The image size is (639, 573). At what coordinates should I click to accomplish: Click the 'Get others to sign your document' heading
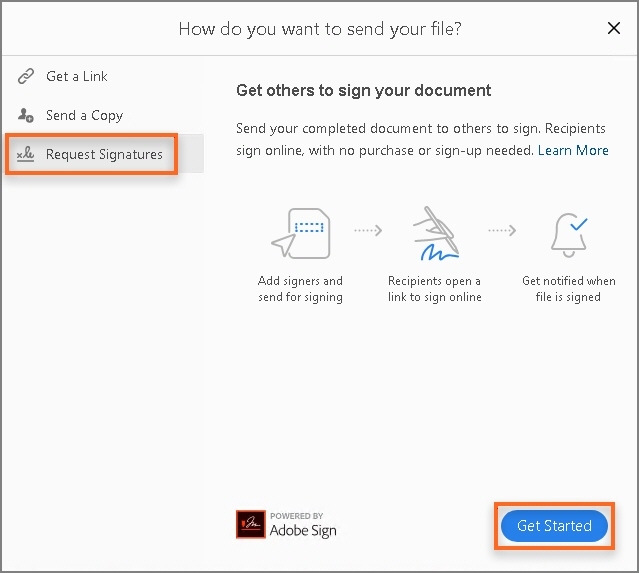click(x=364, y=91)
